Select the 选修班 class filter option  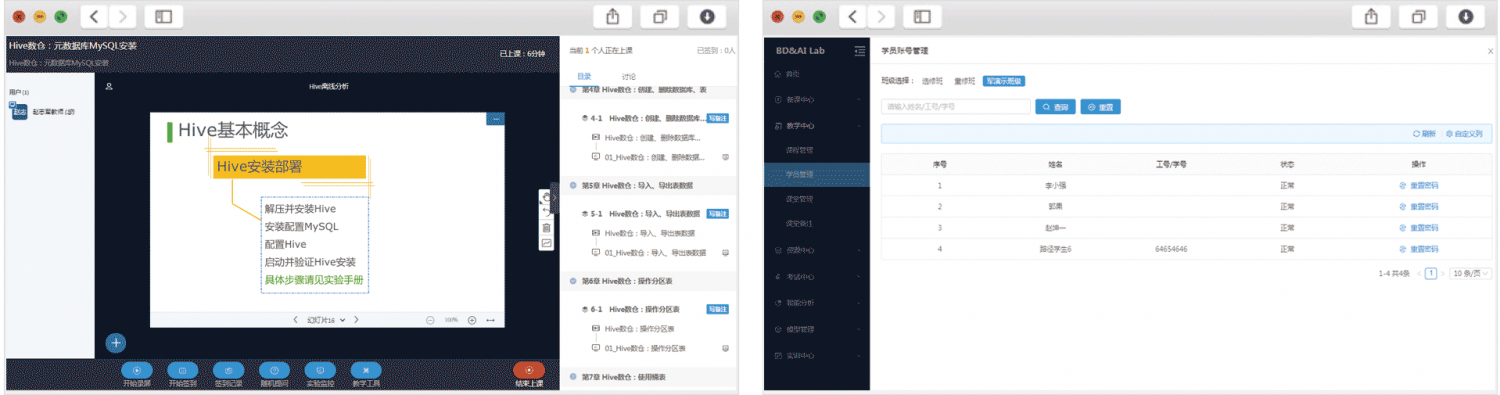tap(932, 81)
